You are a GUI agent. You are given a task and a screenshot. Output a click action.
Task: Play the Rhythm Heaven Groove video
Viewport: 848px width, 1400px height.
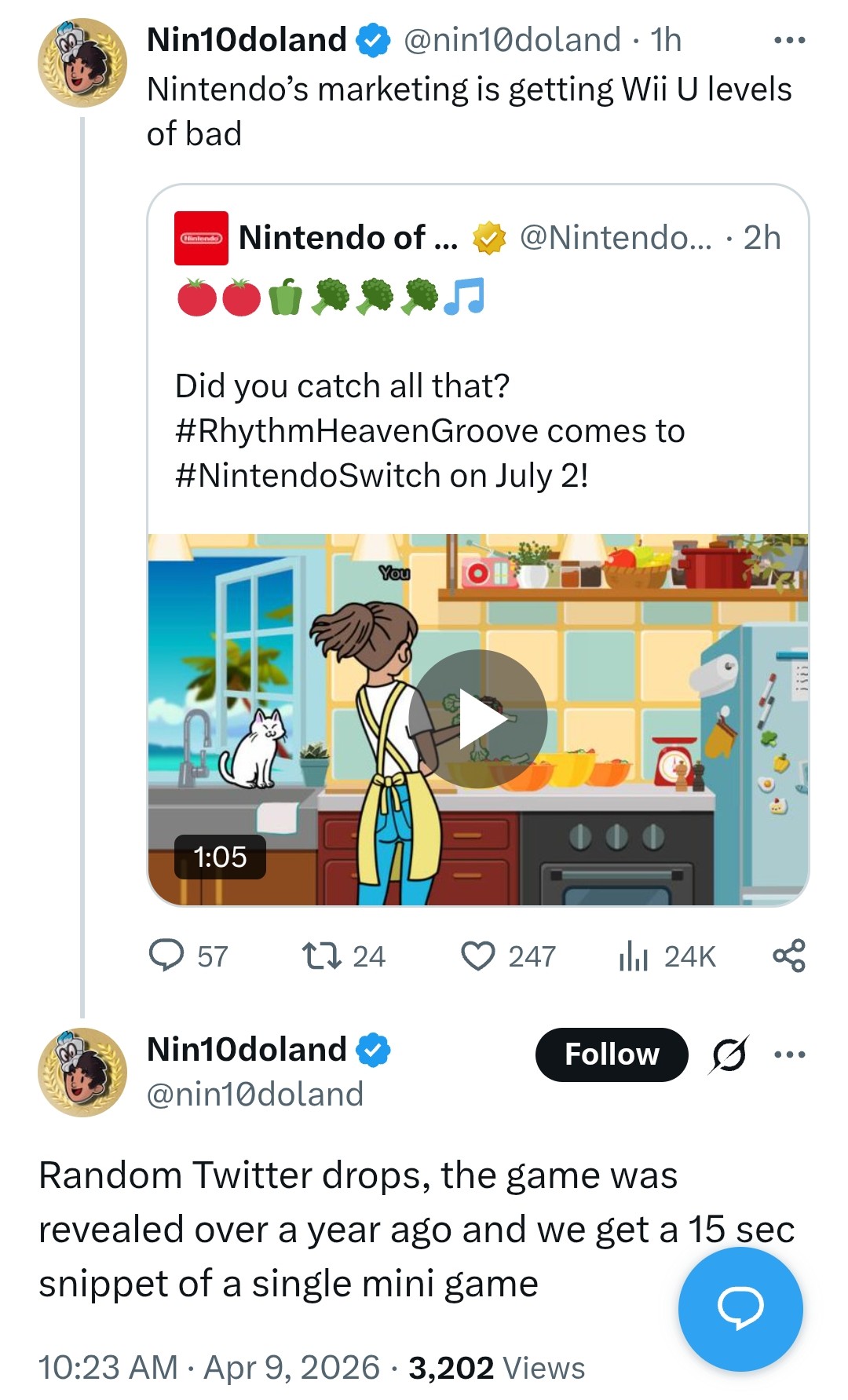477,719
